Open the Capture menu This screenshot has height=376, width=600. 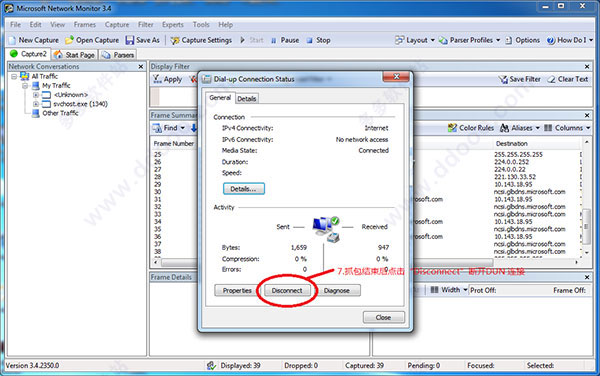[117, 24]
